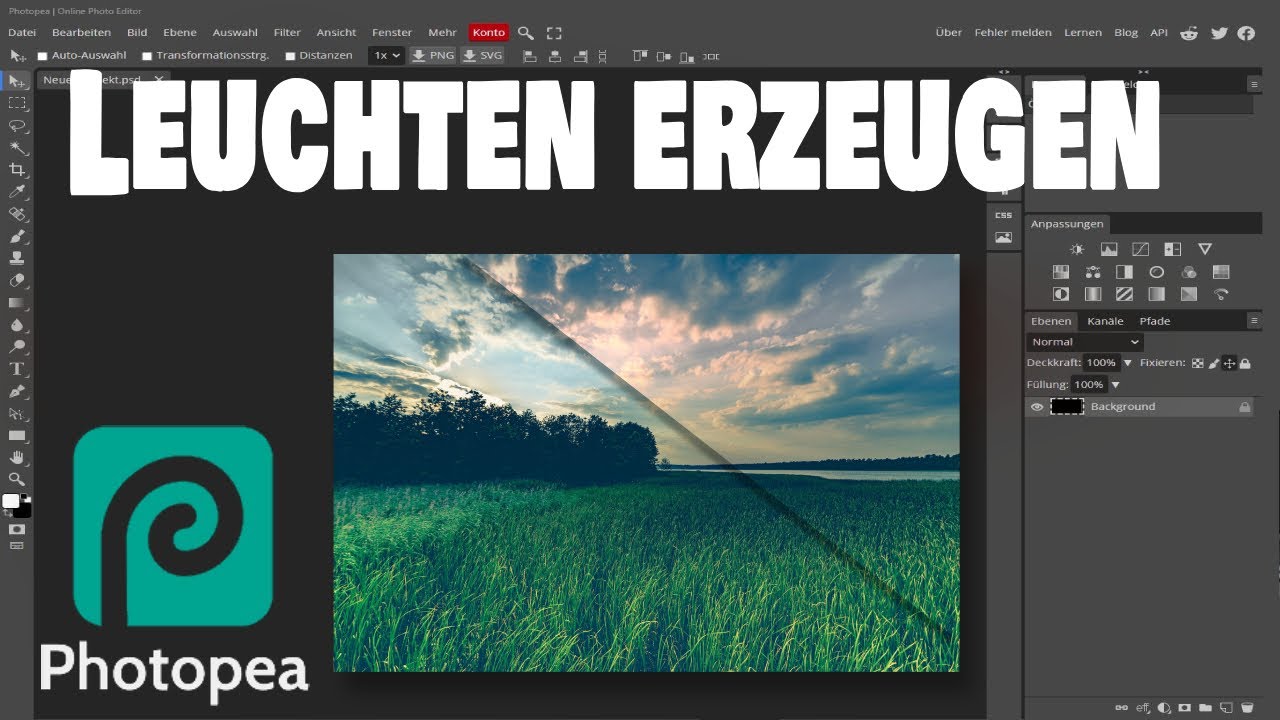Select the Hand tool
Viewport: 1280px width, 720px height.
17,458
